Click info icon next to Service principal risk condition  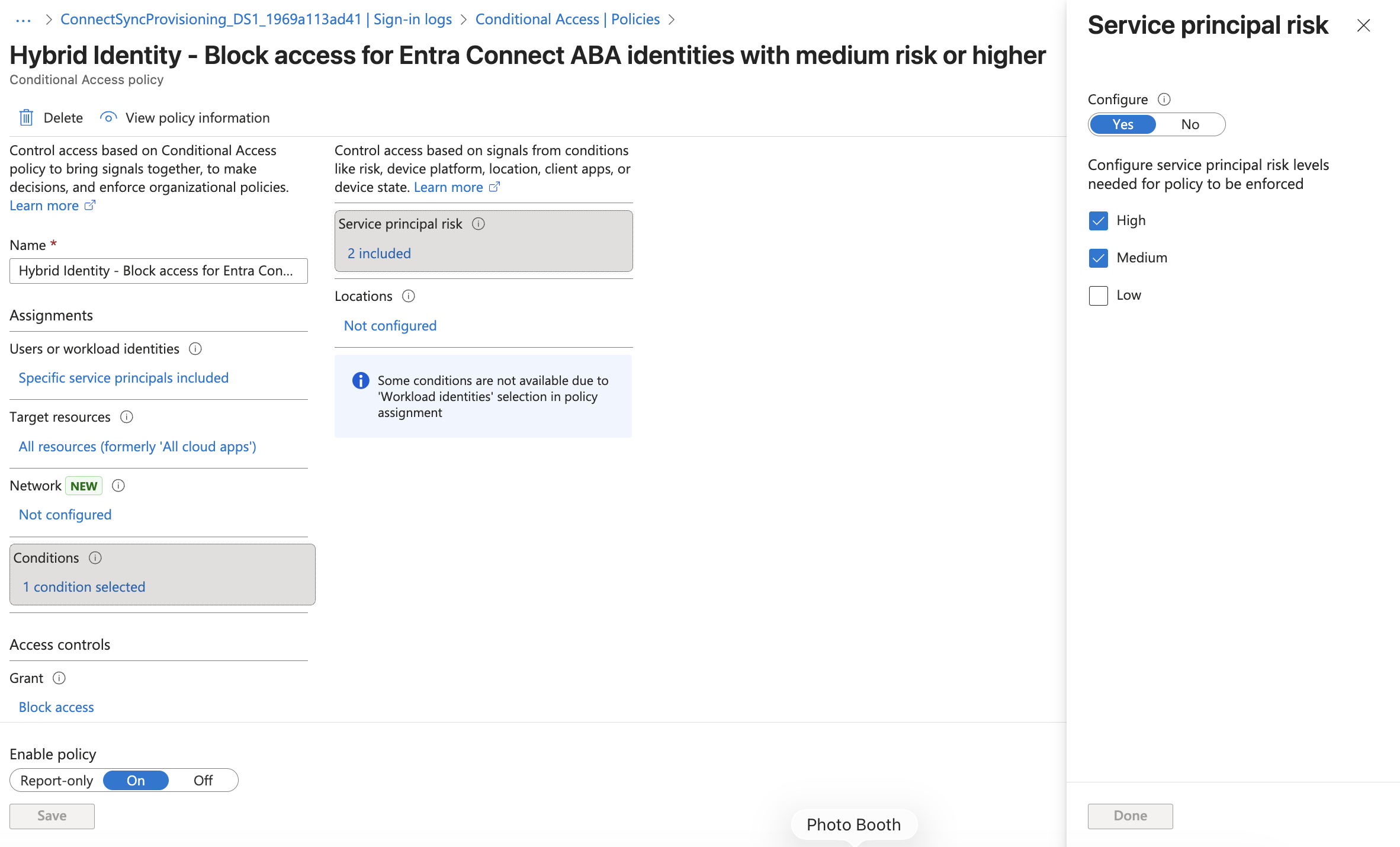[479, 224]
